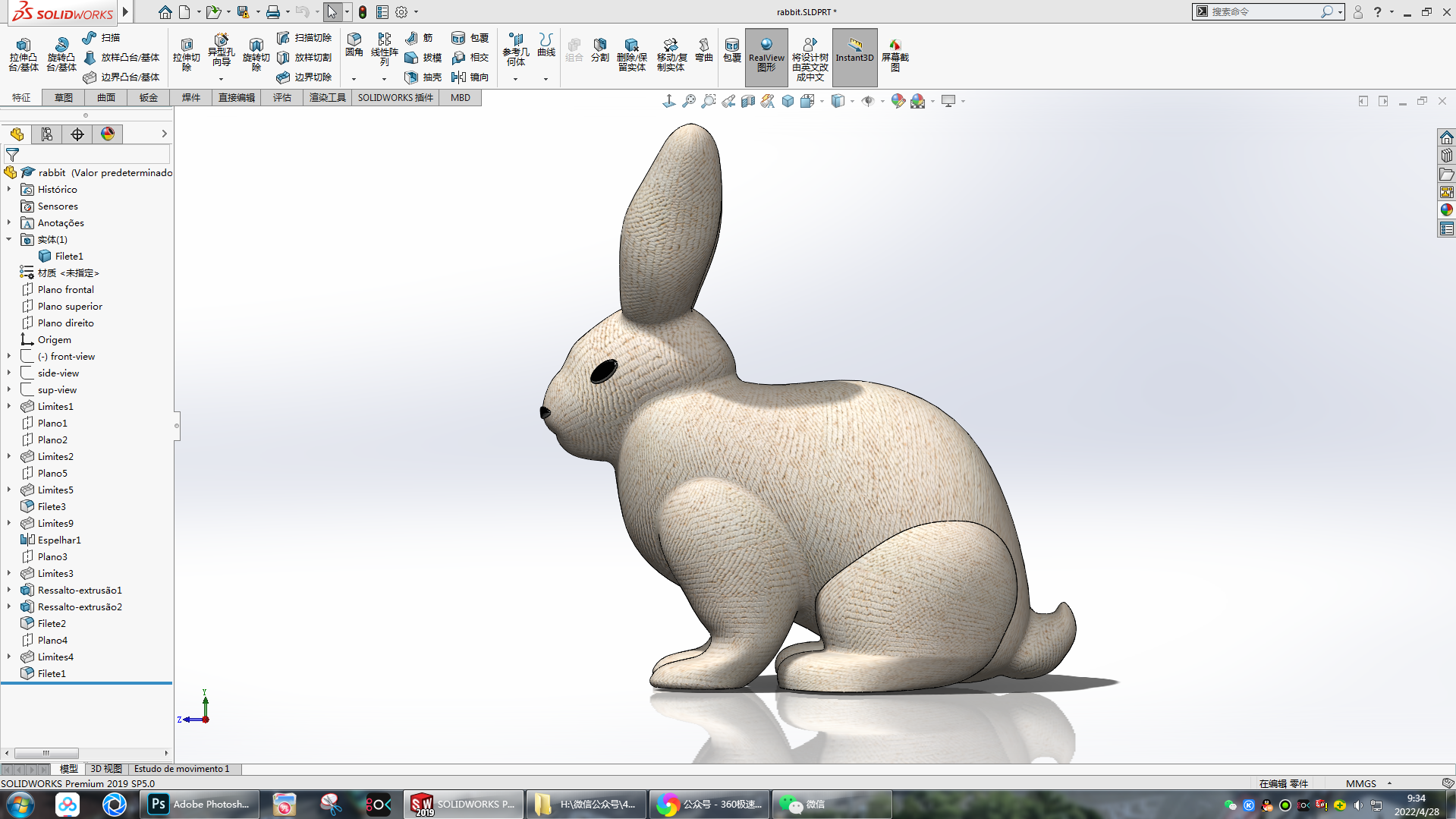Image resolution: width=1456 pixels, height=819 pixels.
Task: Open the Design Library task pane icon
Action: [x=1446, y=156]
